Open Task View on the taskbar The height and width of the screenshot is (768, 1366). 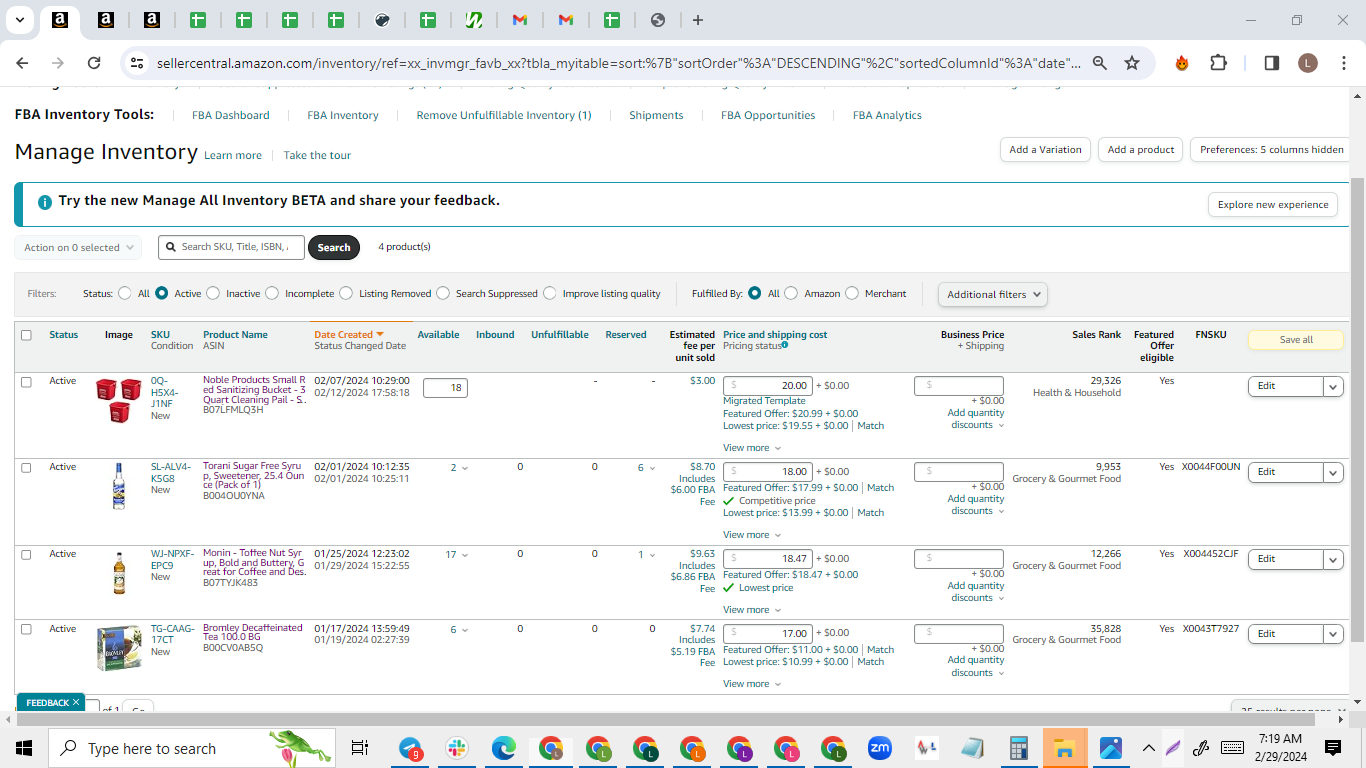pyautogui.click(x=360, y=748)
